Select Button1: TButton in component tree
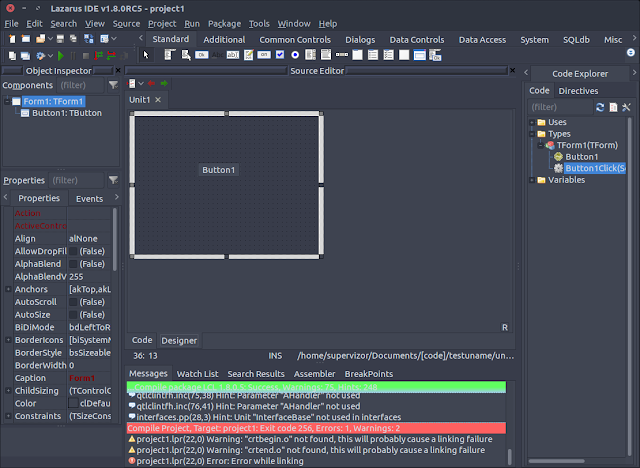This screenshot has width=640, height=468. click(x=67, y=113)
